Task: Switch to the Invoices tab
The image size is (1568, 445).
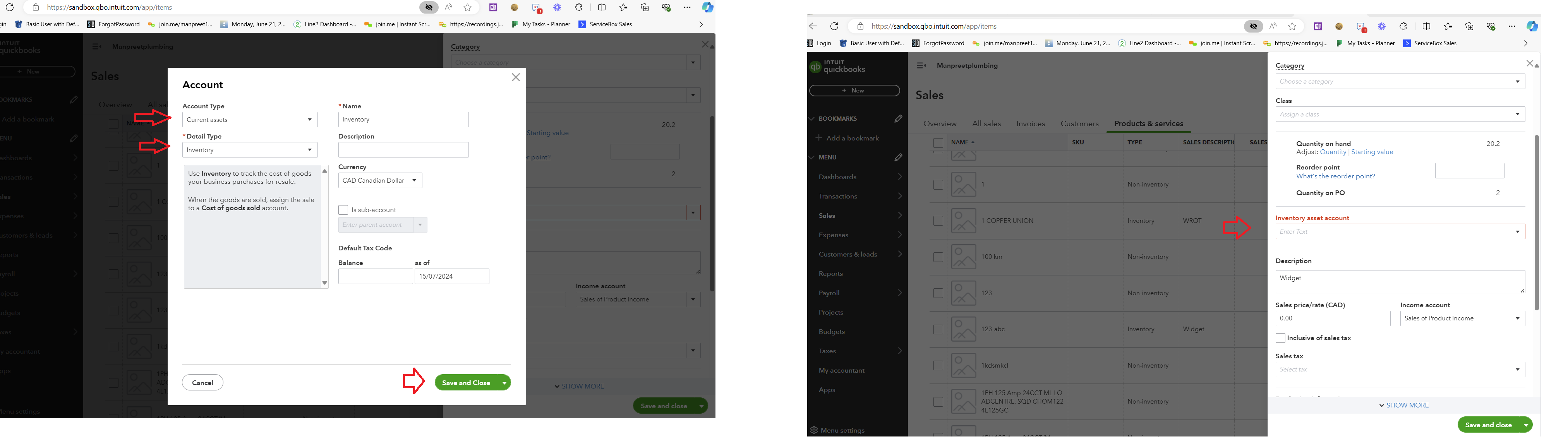Action: point(1031,123)
